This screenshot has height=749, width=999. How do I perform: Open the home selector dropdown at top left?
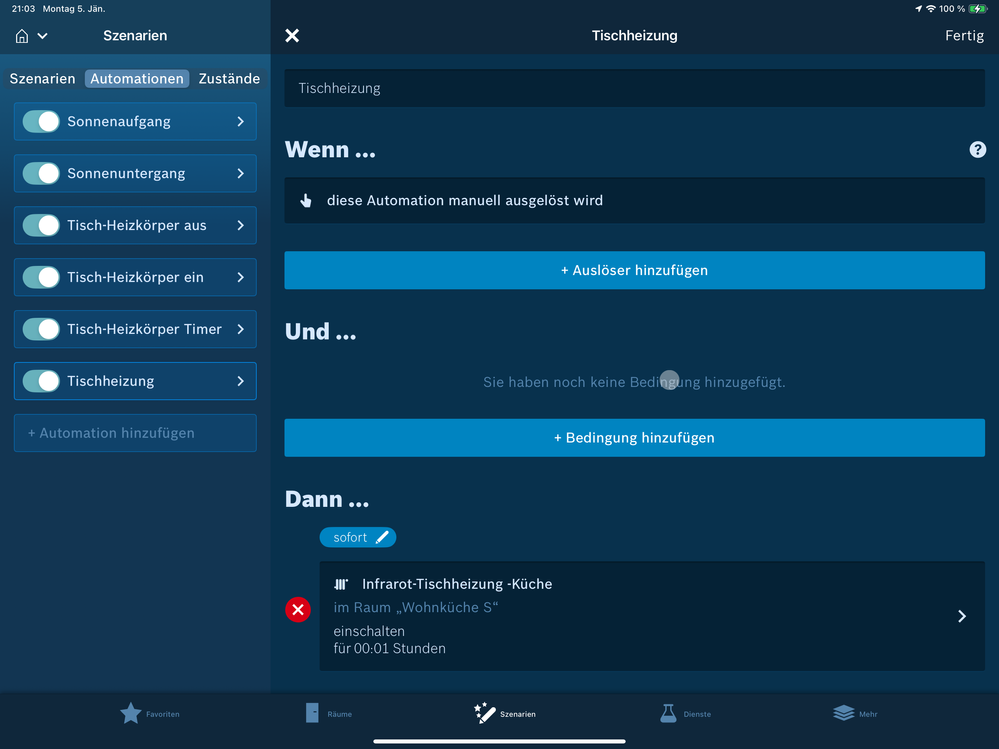tap(31, 36)
